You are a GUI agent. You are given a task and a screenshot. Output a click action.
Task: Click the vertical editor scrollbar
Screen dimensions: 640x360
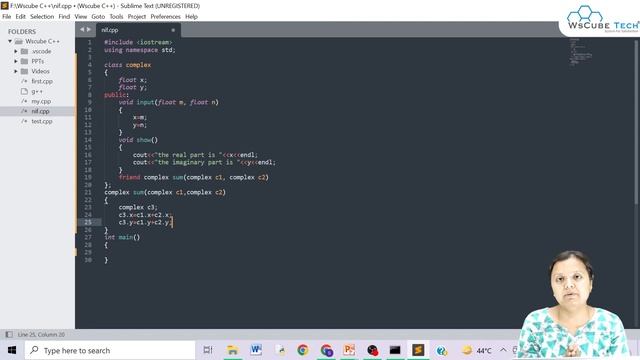636,122
